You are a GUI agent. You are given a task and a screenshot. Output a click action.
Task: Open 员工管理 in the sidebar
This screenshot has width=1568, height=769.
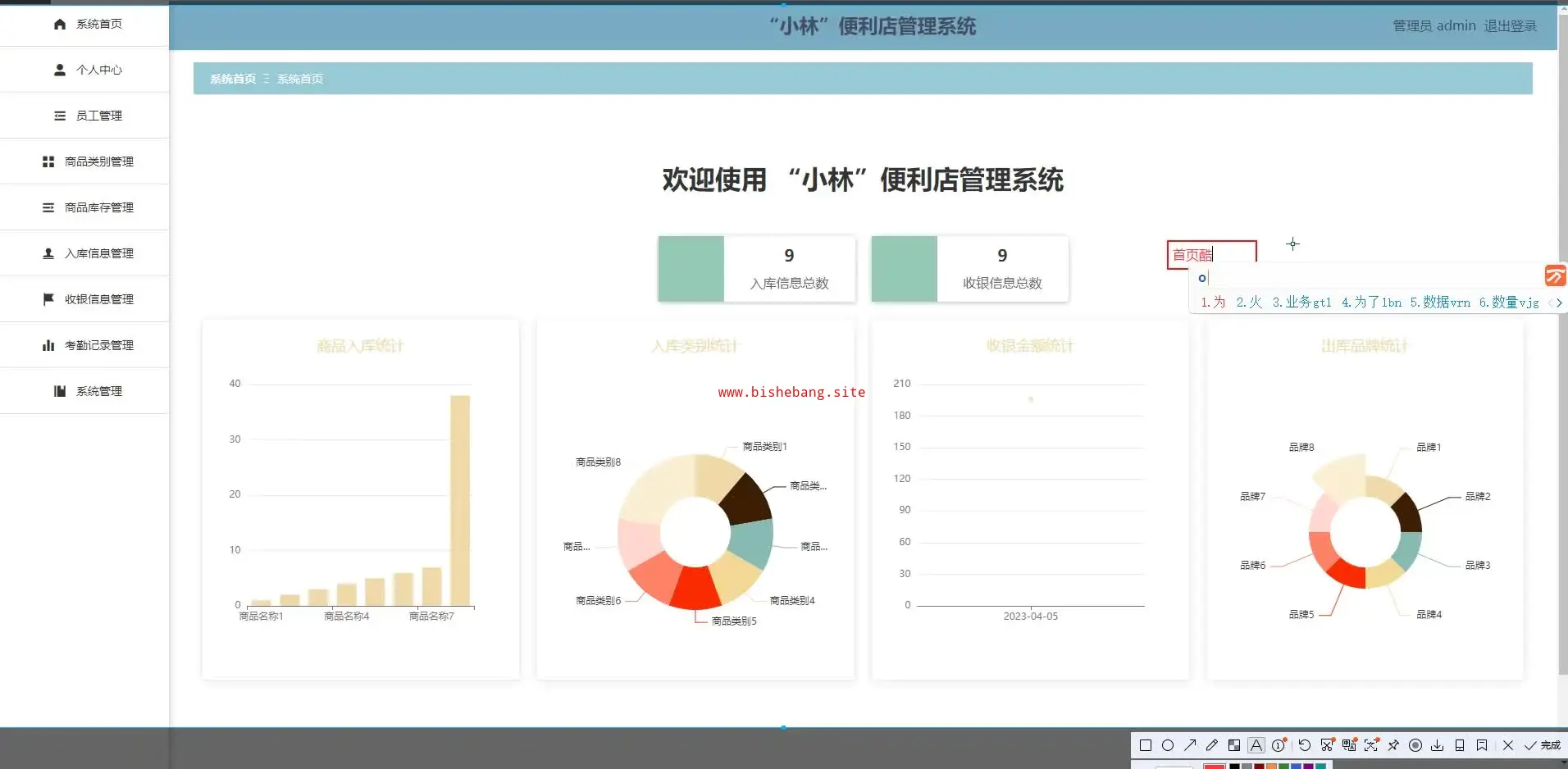click(x=98, y=116)
